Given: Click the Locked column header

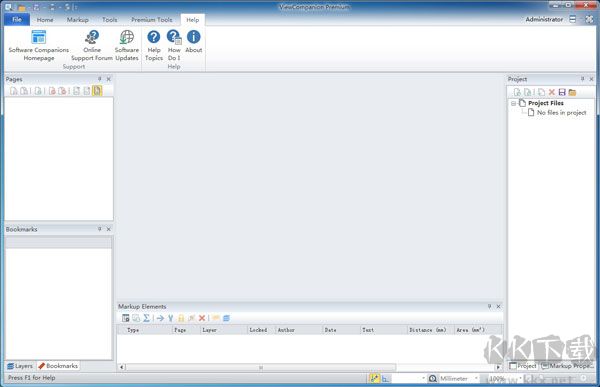Looking at the screenshot, I should (261, 330).
